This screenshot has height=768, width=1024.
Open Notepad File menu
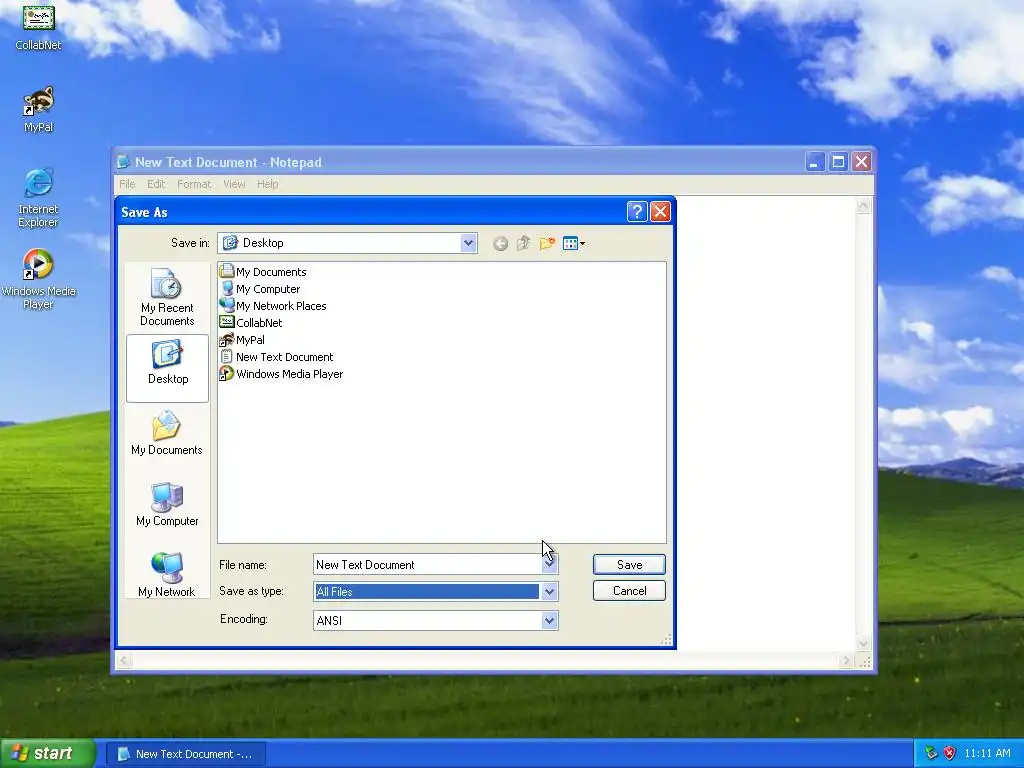pyautogui.click(x=127, y=184)
